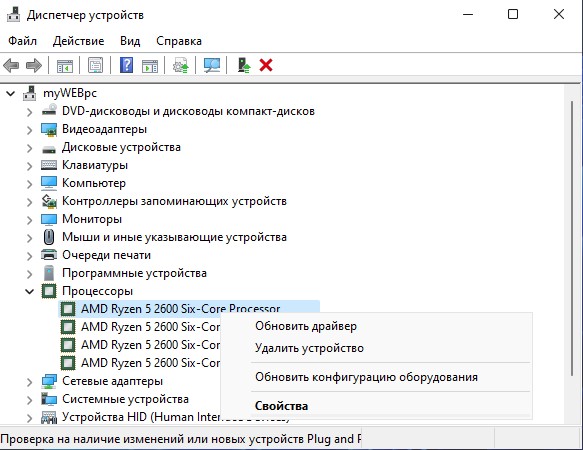Click the Видеоадаптеры display adapter icon
This screenshot has width=583, height=450.
(x=49, y=129)
